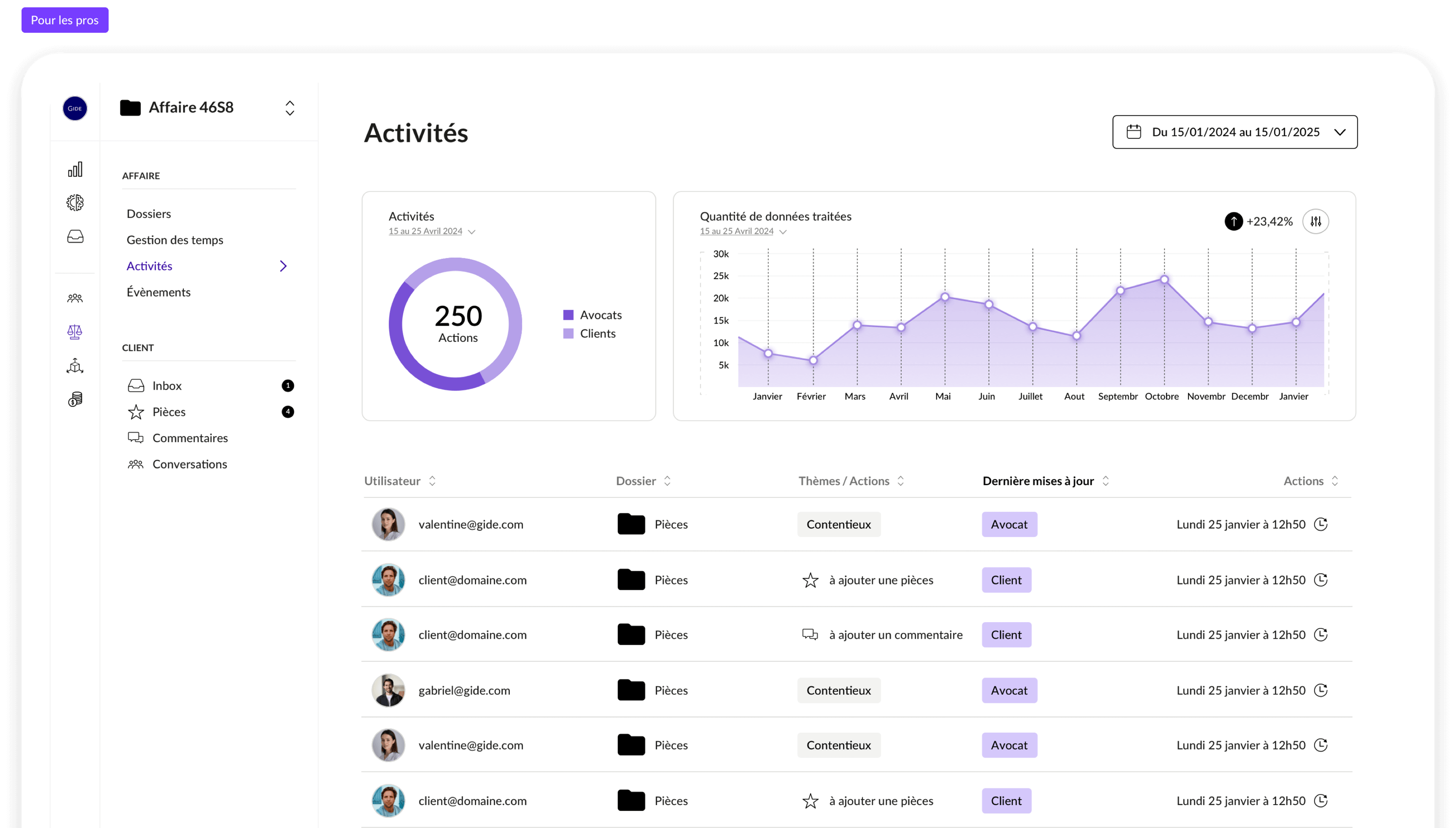The width and height of the screenshot is (1456, 828).
Task: Click the coins stack icon in sidebar
Action: pos(75,399)
